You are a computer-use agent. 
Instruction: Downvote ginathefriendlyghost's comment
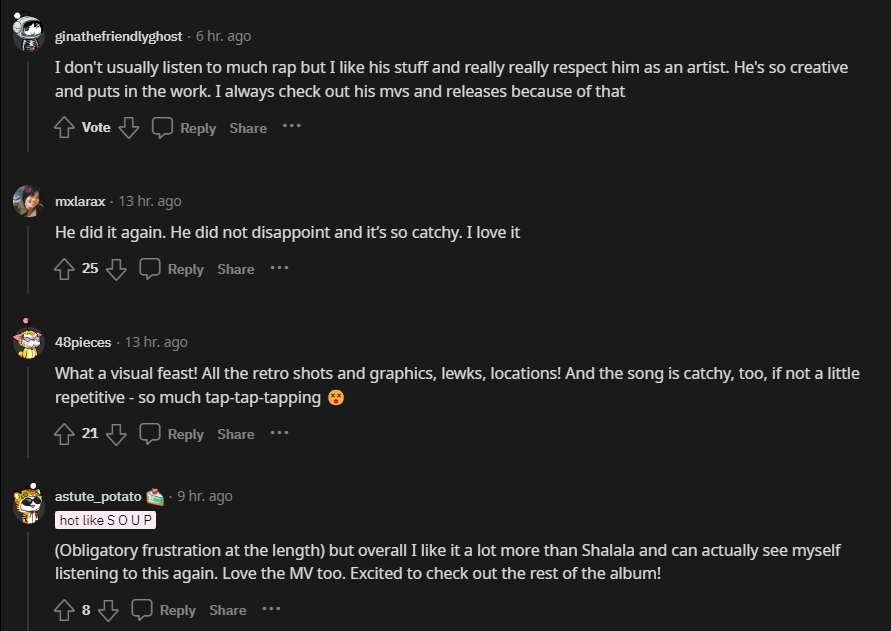click(x=128, y=128)
